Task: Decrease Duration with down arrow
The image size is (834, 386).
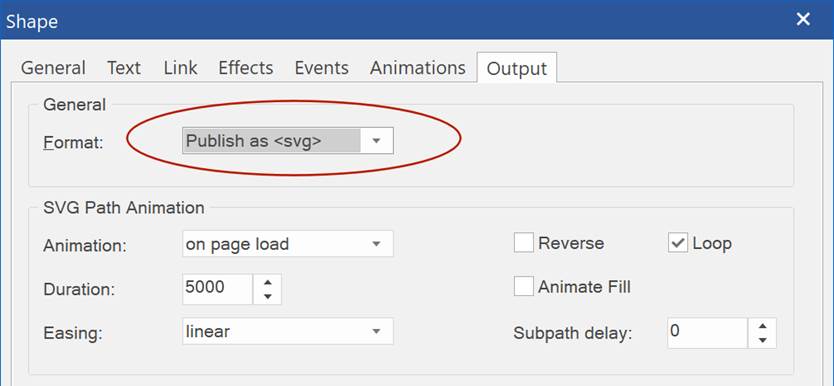Action: 268,297
